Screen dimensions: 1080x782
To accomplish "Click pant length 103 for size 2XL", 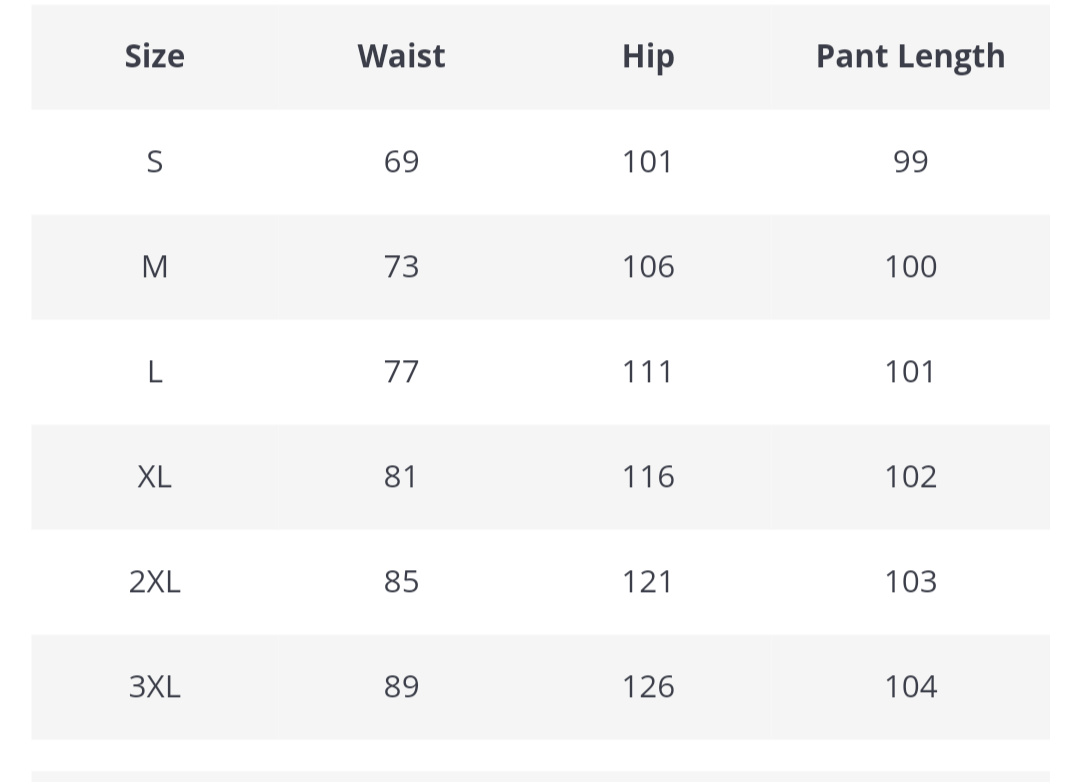I will pyautogui.click(x=910, y=581).
